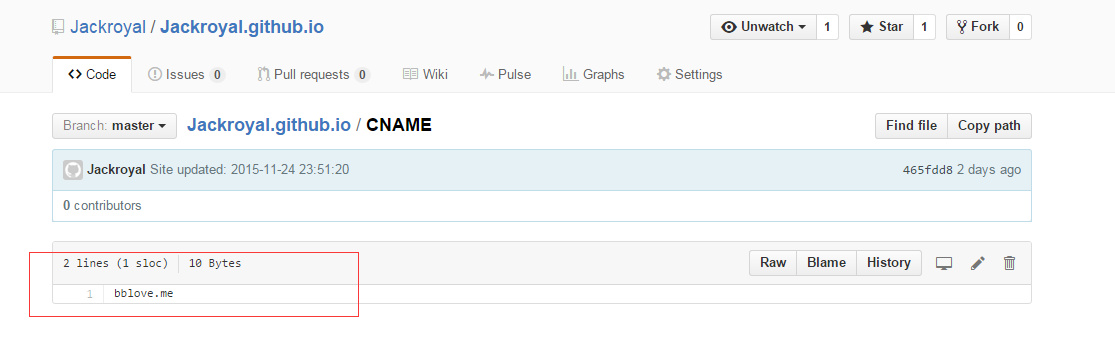Image resolution: width=1115 pixels, height=364 pixels.
Task: Open the Graphs tab
Action: [x=593, y=75]
